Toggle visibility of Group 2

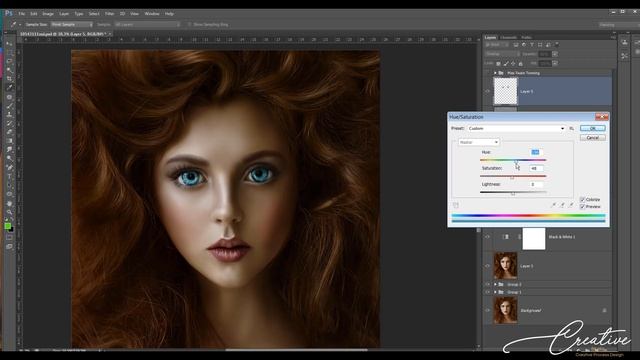[487, 284]
